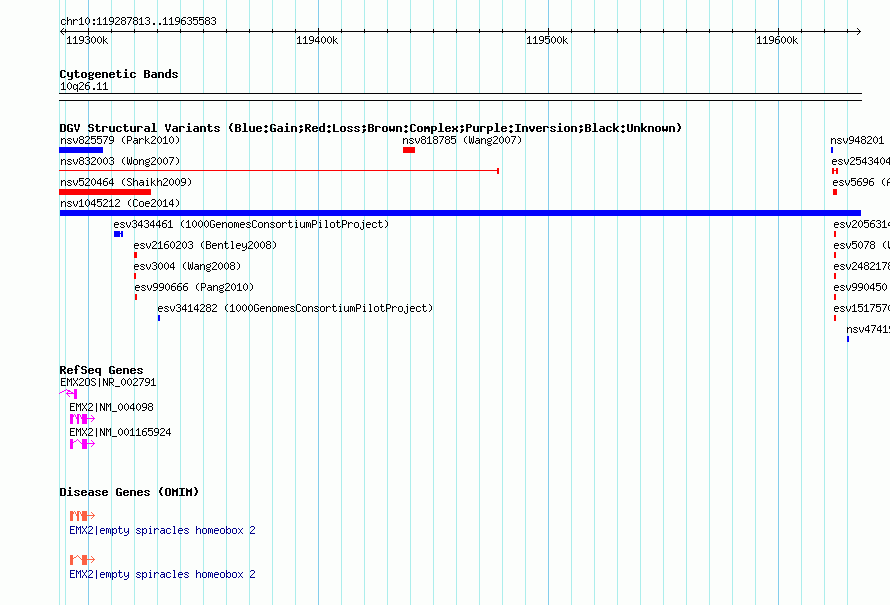
Task: Open esv3434461 (1000GenomesConsortiumPilotProject) label
Action: (251, 224)
